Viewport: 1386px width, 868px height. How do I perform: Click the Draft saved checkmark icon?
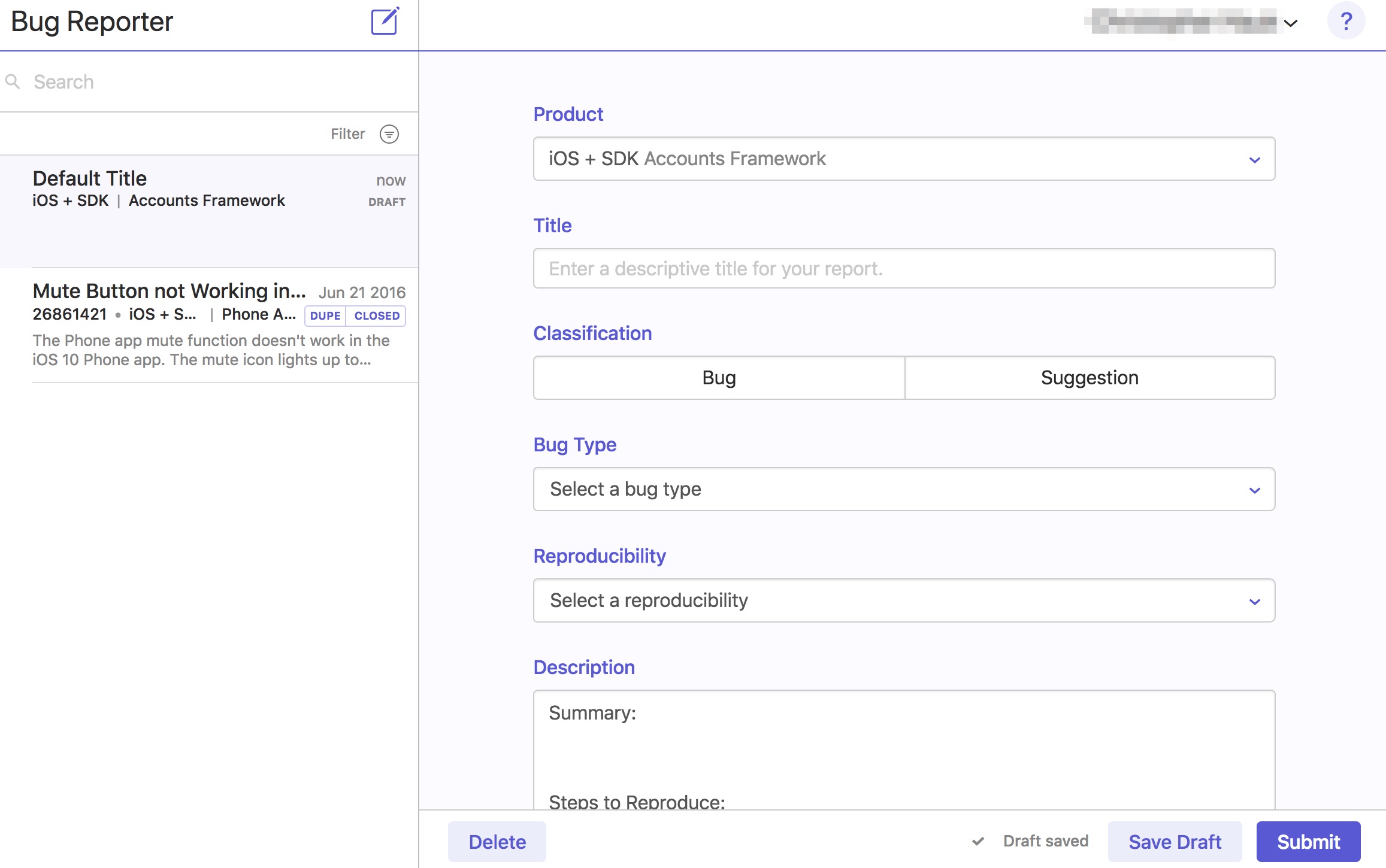pos(978,841)
